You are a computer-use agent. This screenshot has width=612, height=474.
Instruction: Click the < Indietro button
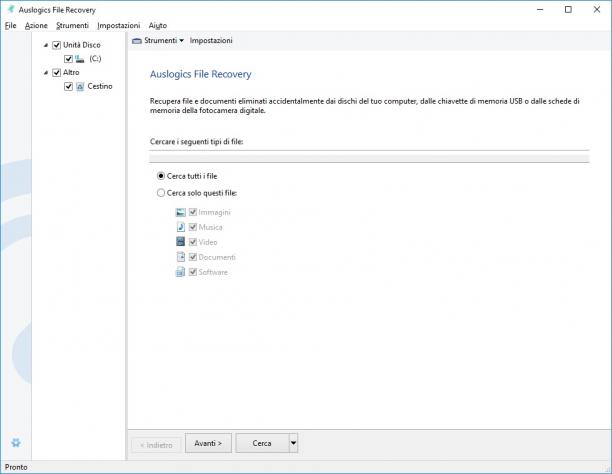pos(156,445)
